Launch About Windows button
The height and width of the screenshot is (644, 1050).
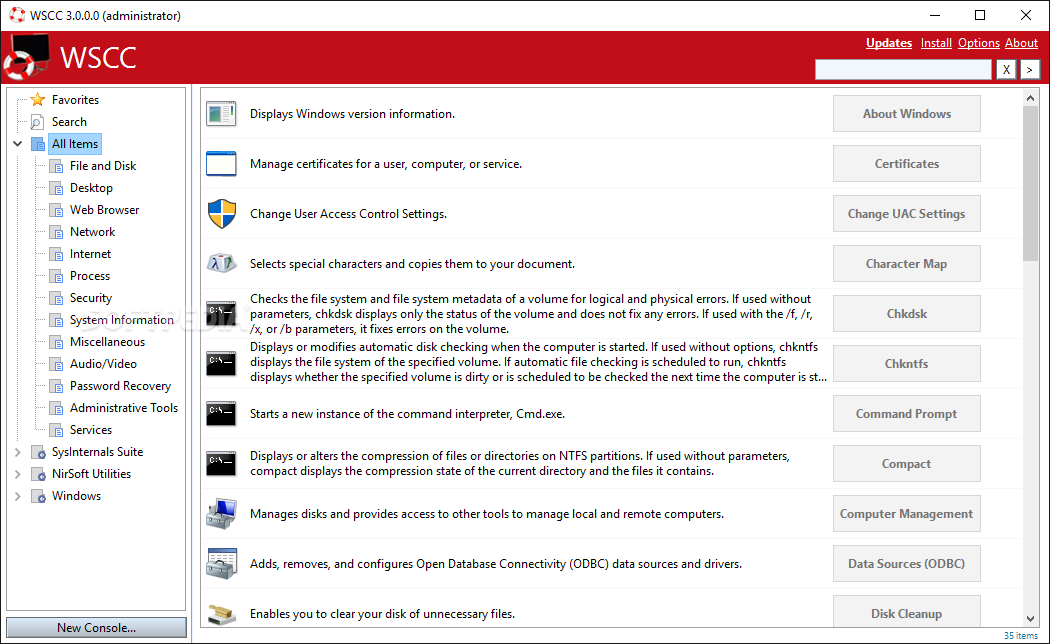click(907, 114)
